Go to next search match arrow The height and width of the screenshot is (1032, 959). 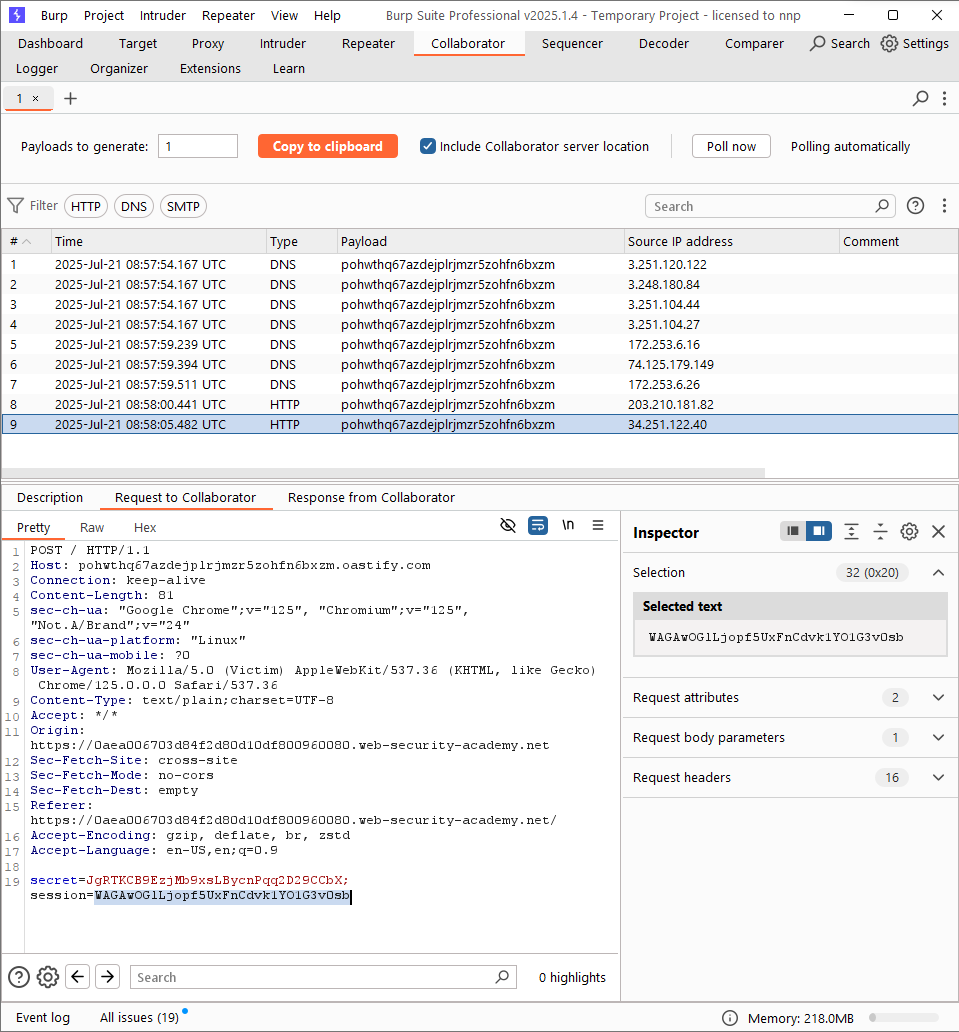point(107,977)
